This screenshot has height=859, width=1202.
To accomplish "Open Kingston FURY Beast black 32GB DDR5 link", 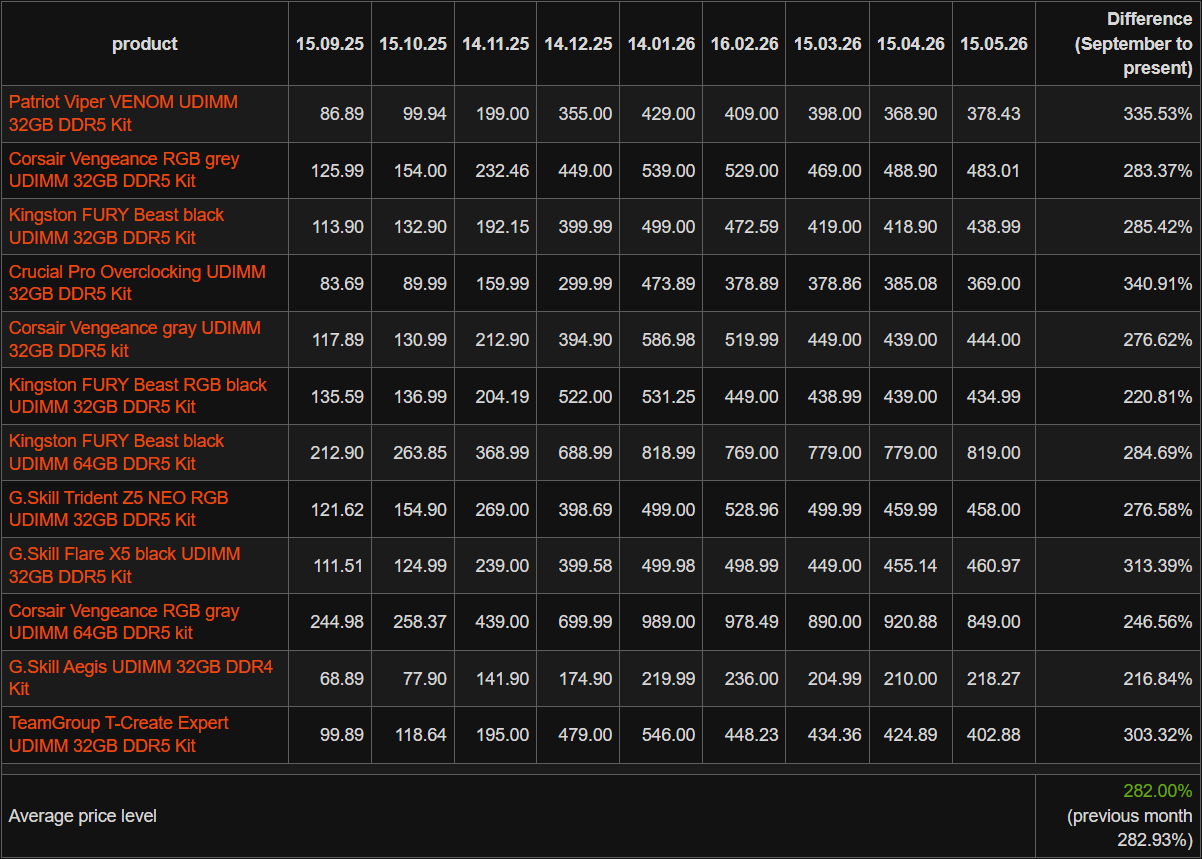I will (x=117, y=227).
